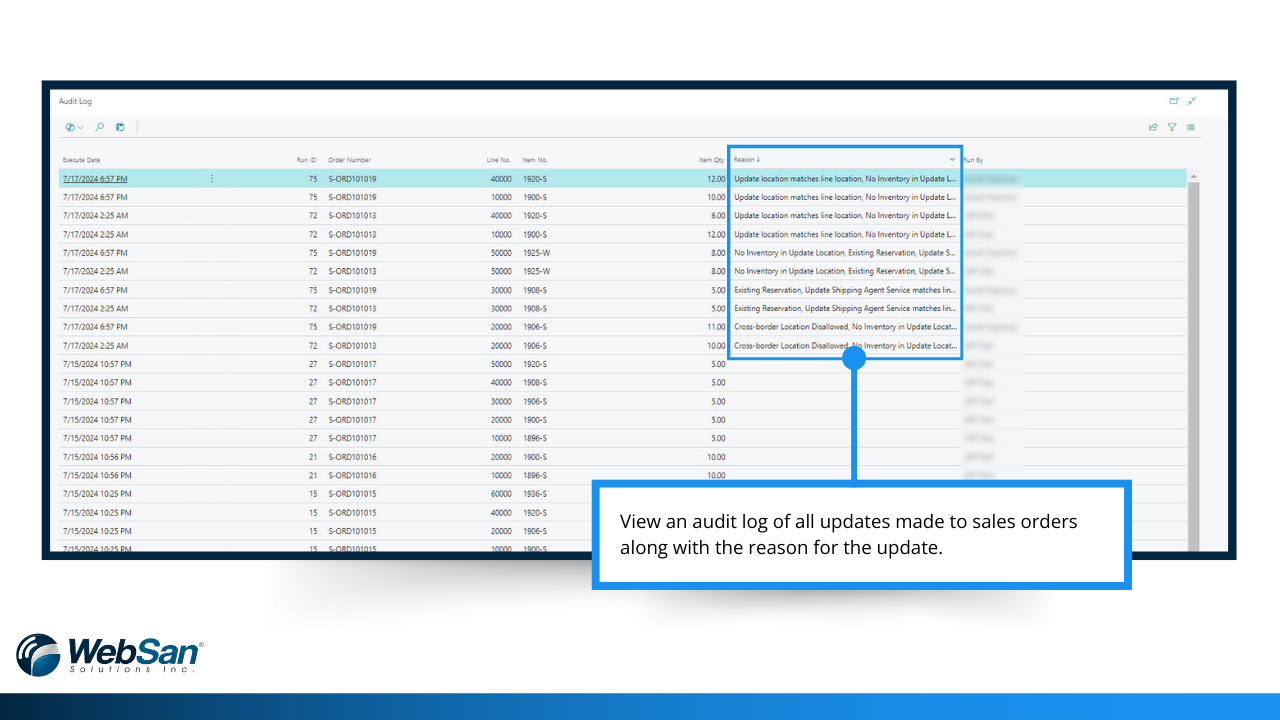Click the Item Qty column header

click(x=712, y=160)
